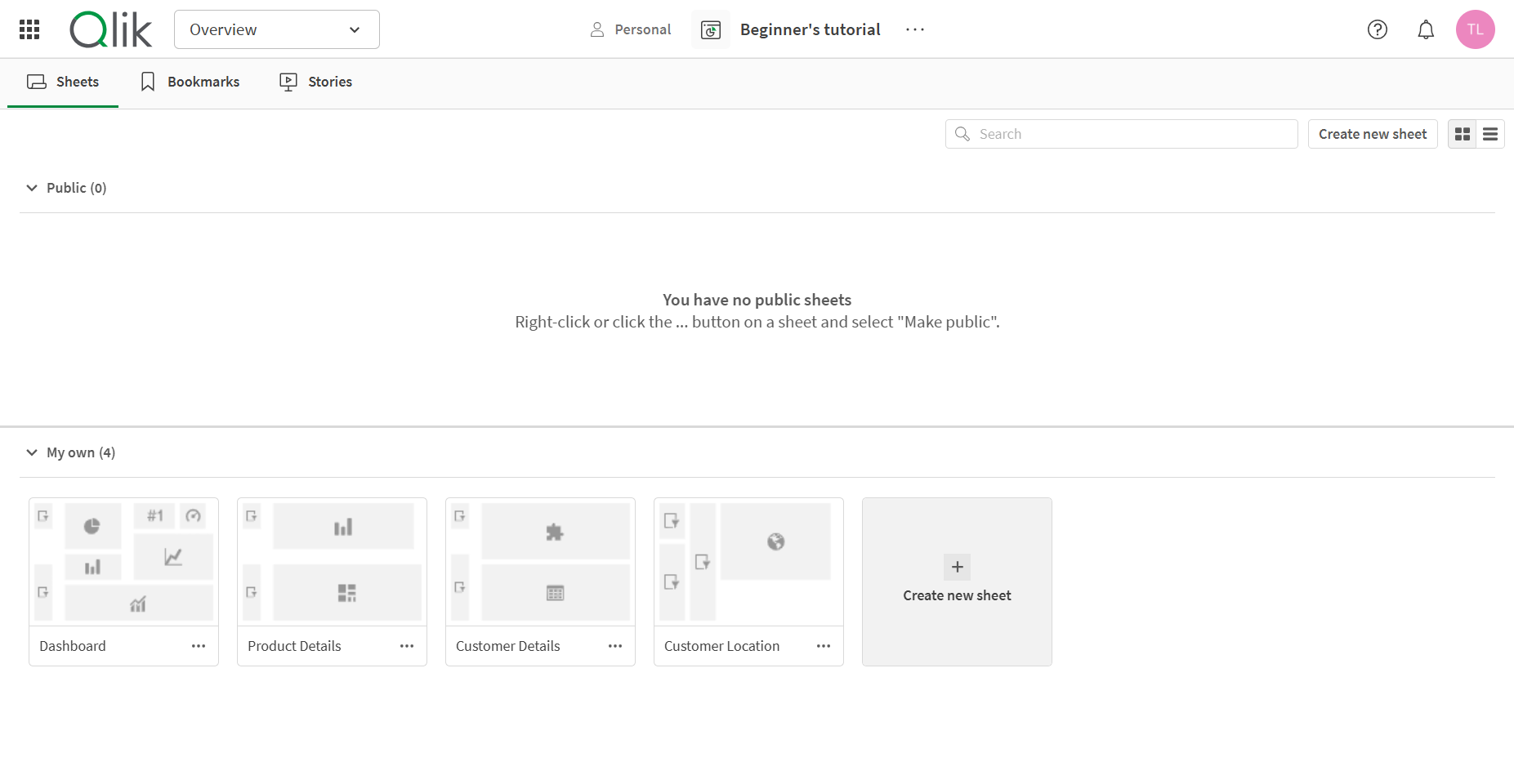Screen dimensions: 1514x784
Task: Focus the sheet Search field
Action: [x=1122, y=134]
